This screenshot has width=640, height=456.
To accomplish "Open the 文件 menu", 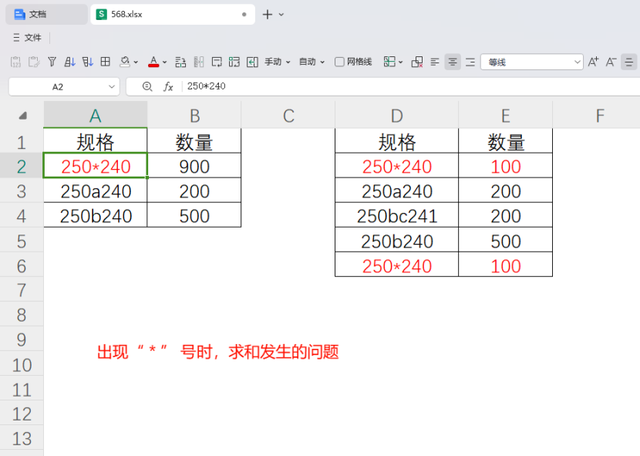I will click(x=27, y=38).
